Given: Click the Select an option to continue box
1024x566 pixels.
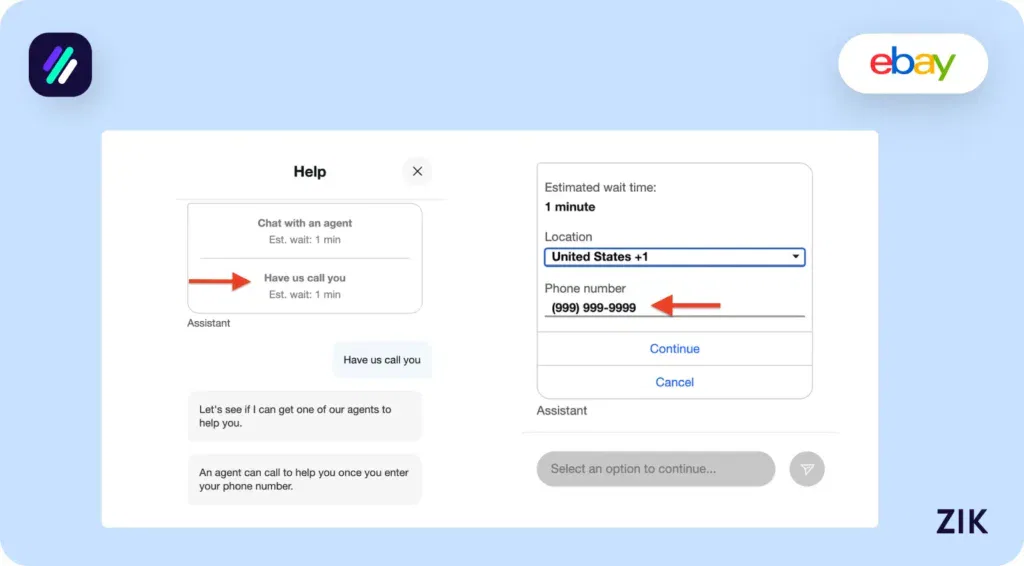Looking at the screenshot, I should [x=655, y=469].
